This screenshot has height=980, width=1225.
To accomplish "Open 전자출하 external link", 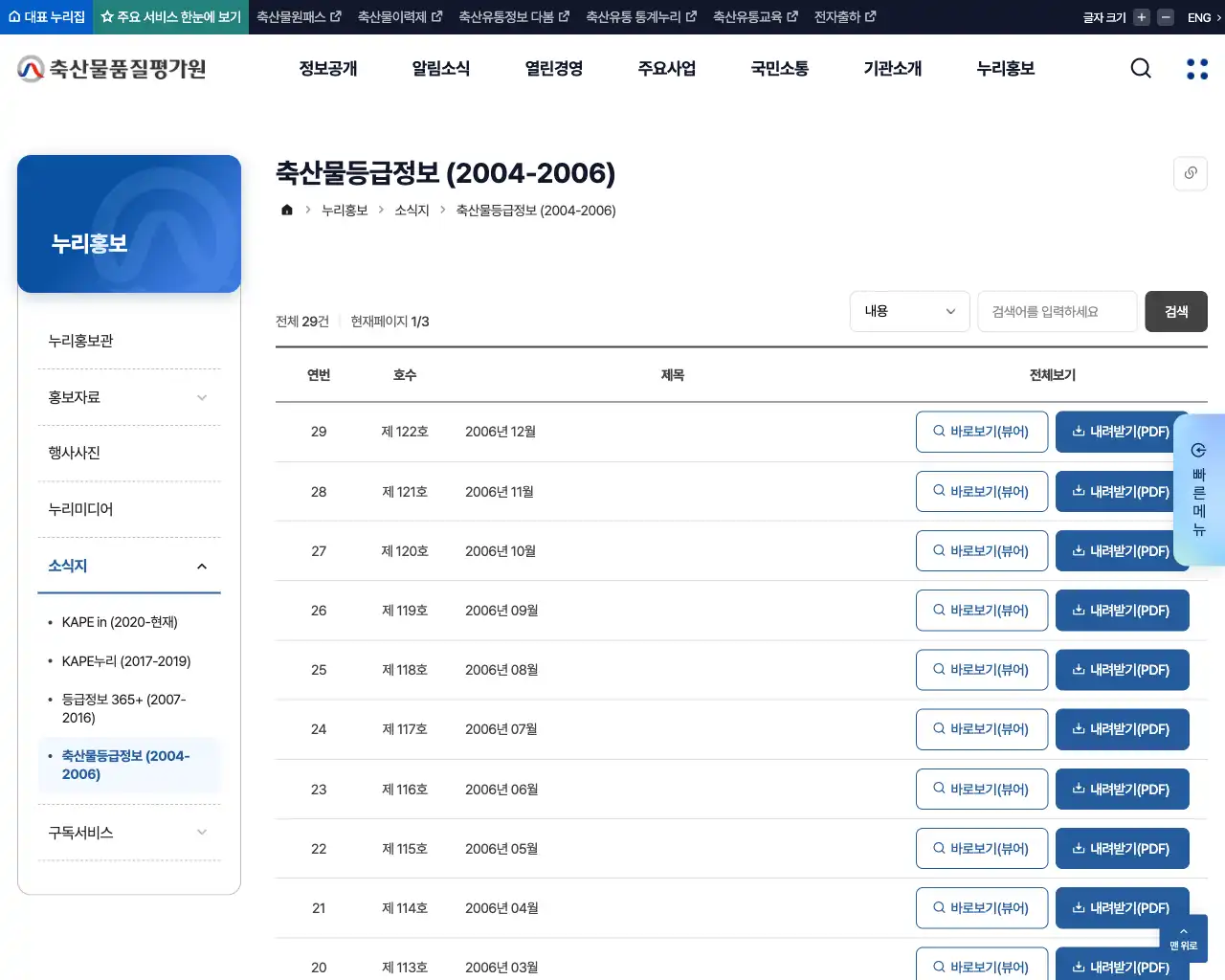I will coord(845,17).
